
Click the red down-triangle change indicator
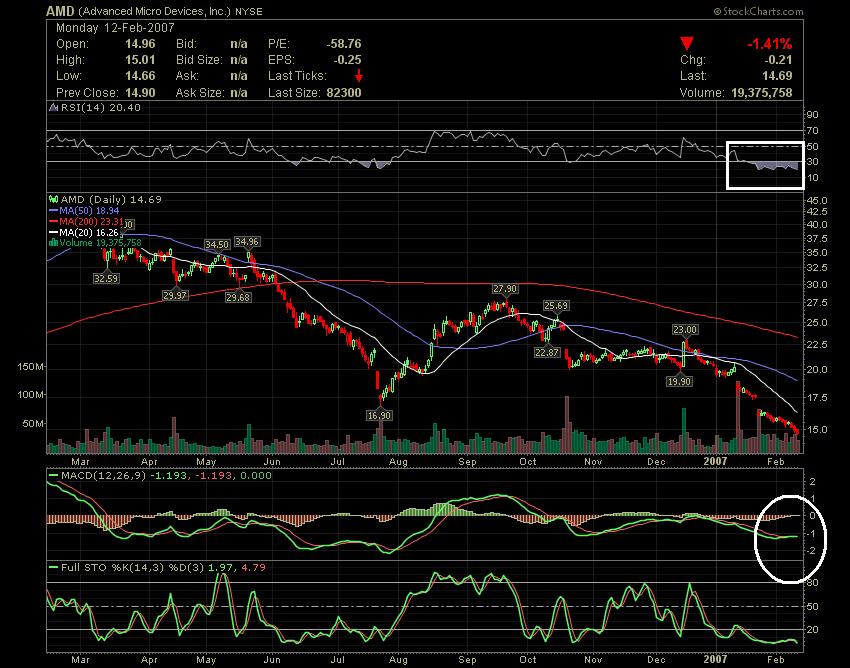pyautogui.click(x=687, y=44)
